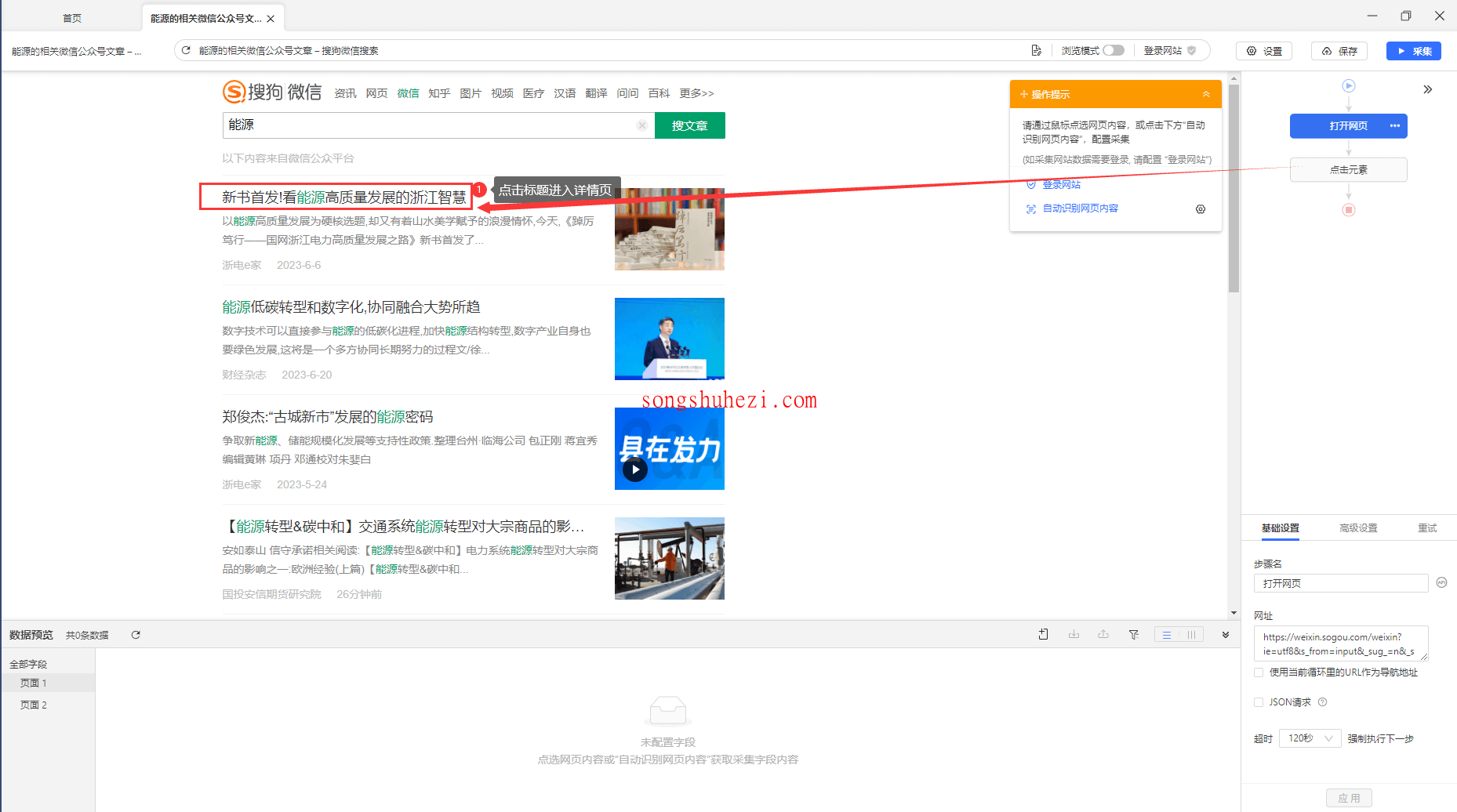The height and width of the screenshot is (812, 1457).
Task: Click the 资讯 nav link
Action: (345, 93)
